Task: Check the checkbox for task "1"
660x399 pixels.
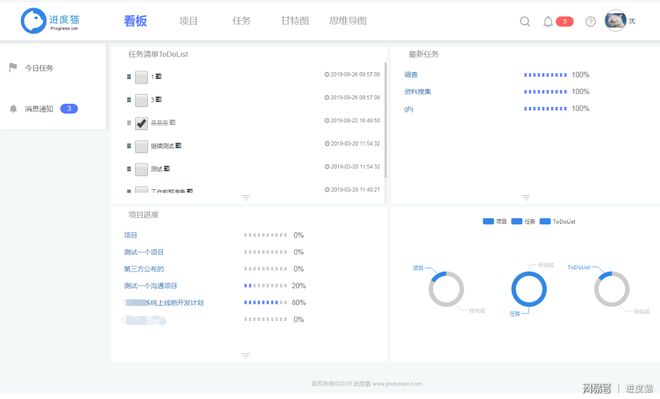Action: coord(141,77)
